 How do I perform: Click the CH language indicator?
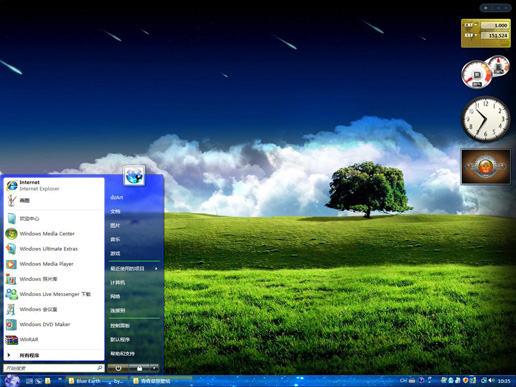pos(403,380)
